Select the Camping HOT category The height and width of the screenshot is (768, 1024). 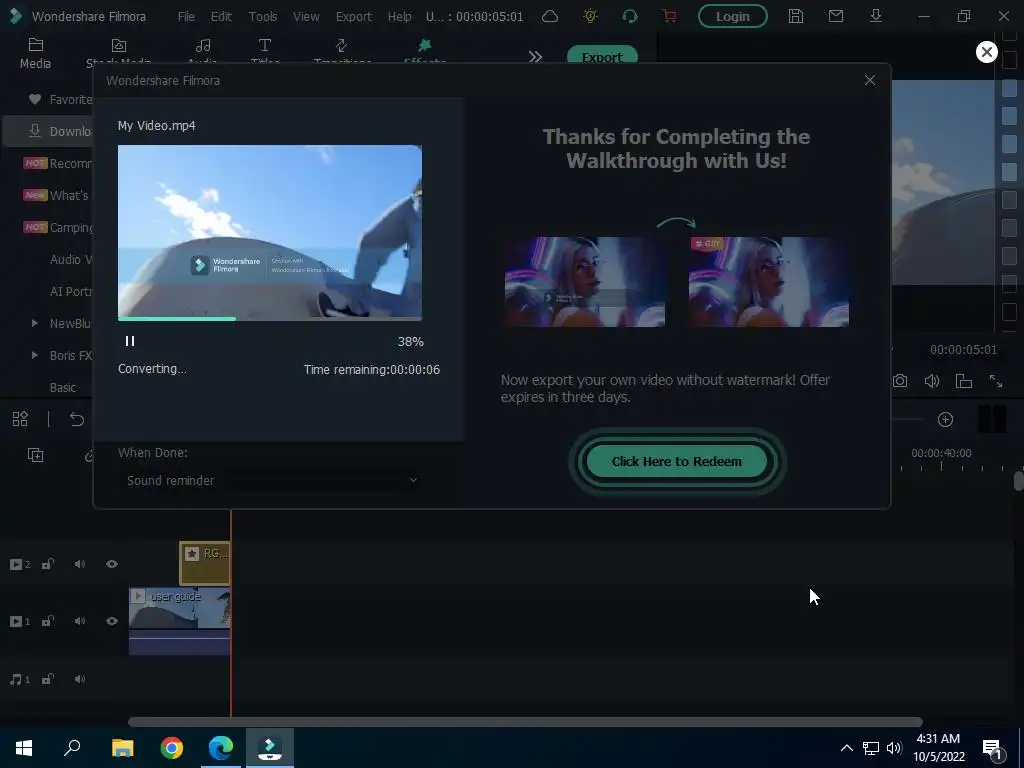tap(57, 227)
